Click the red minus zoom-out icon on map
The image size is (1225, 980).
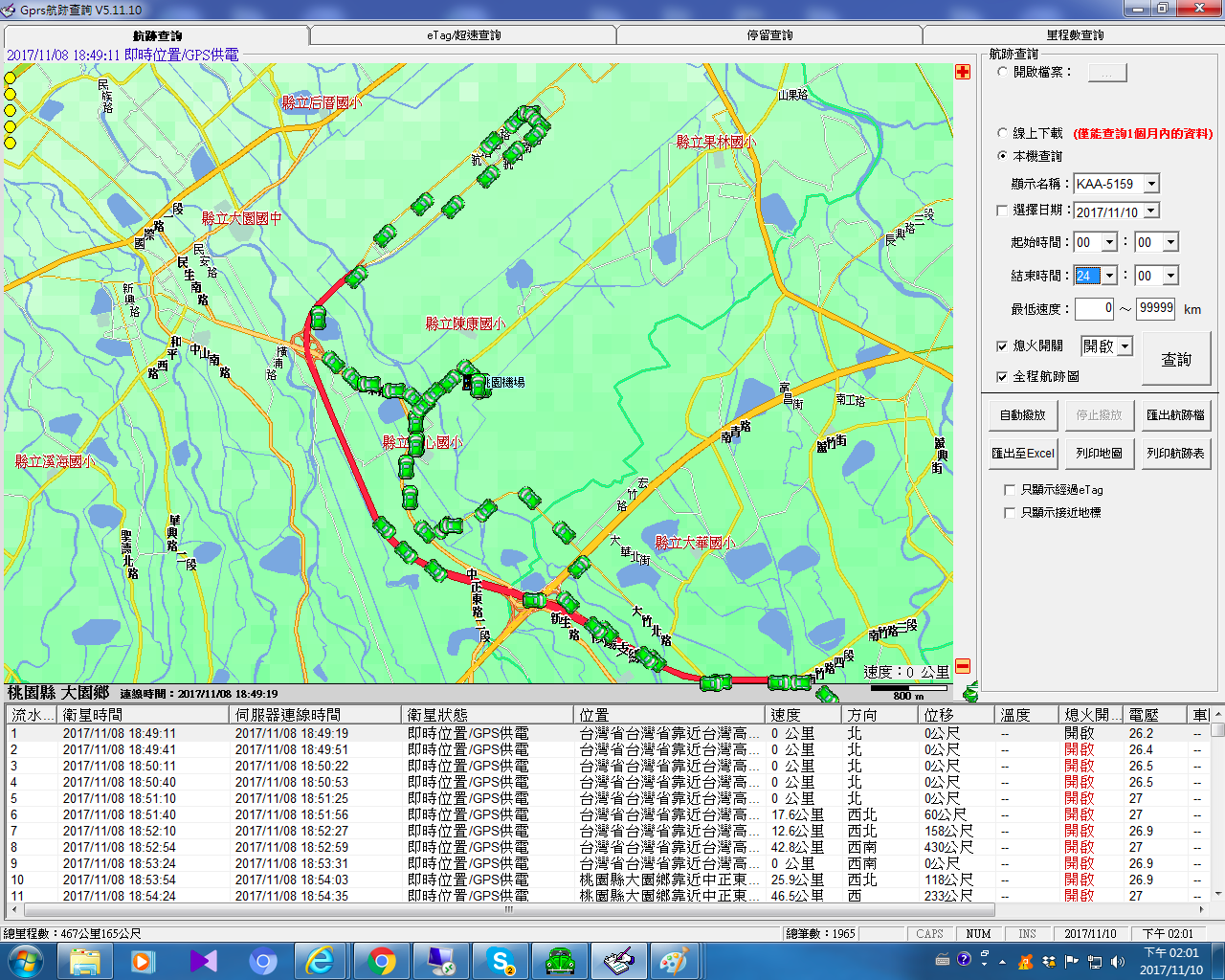click(x=963, y=666)
